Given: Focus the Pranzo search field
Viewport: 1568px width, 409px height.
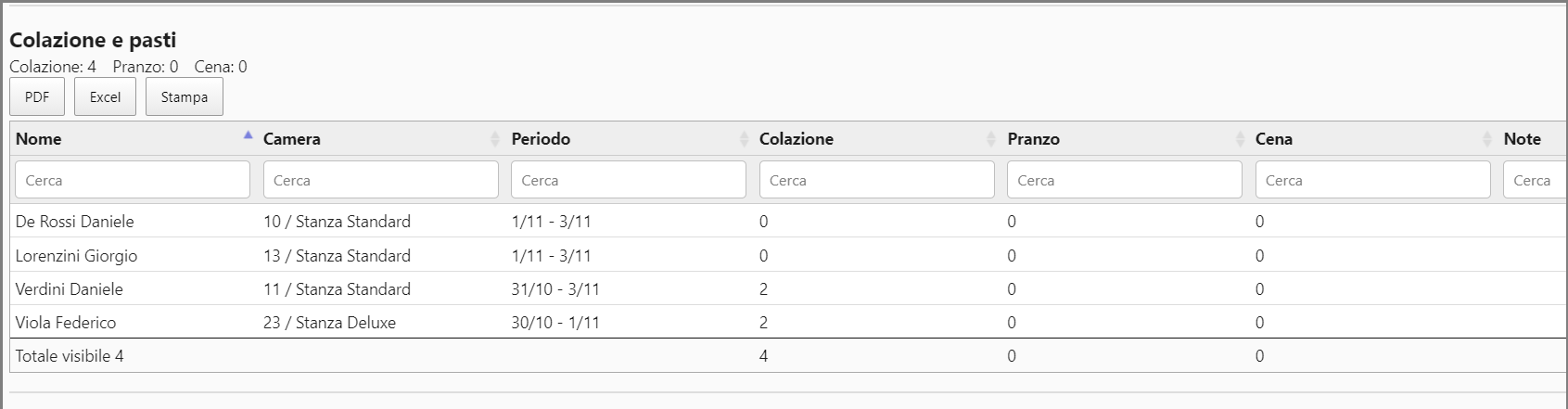Looking at the screenshot, I should [1124, 180].
